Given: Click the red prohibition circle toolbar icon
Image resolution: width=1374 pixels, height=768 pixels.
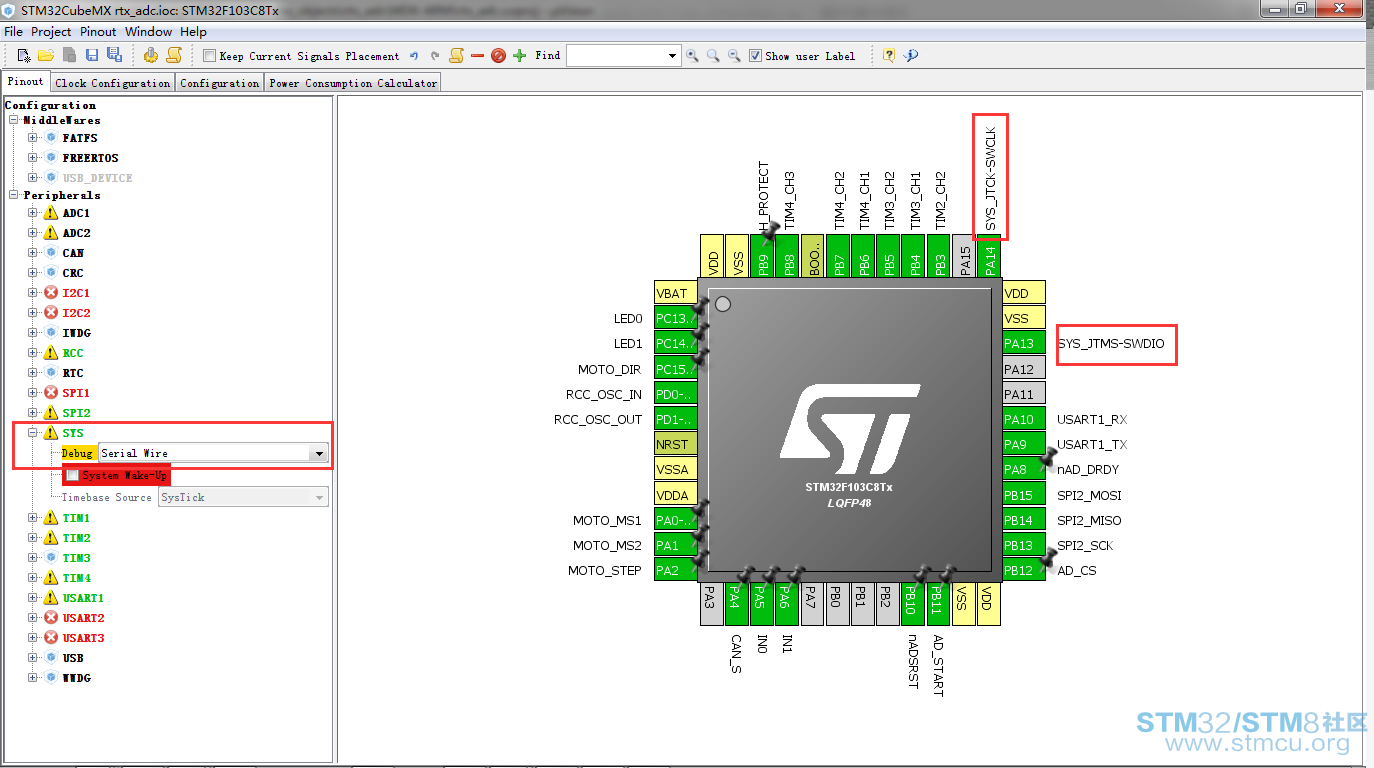Looking at the screenshot, I should [x=498, y=56].
